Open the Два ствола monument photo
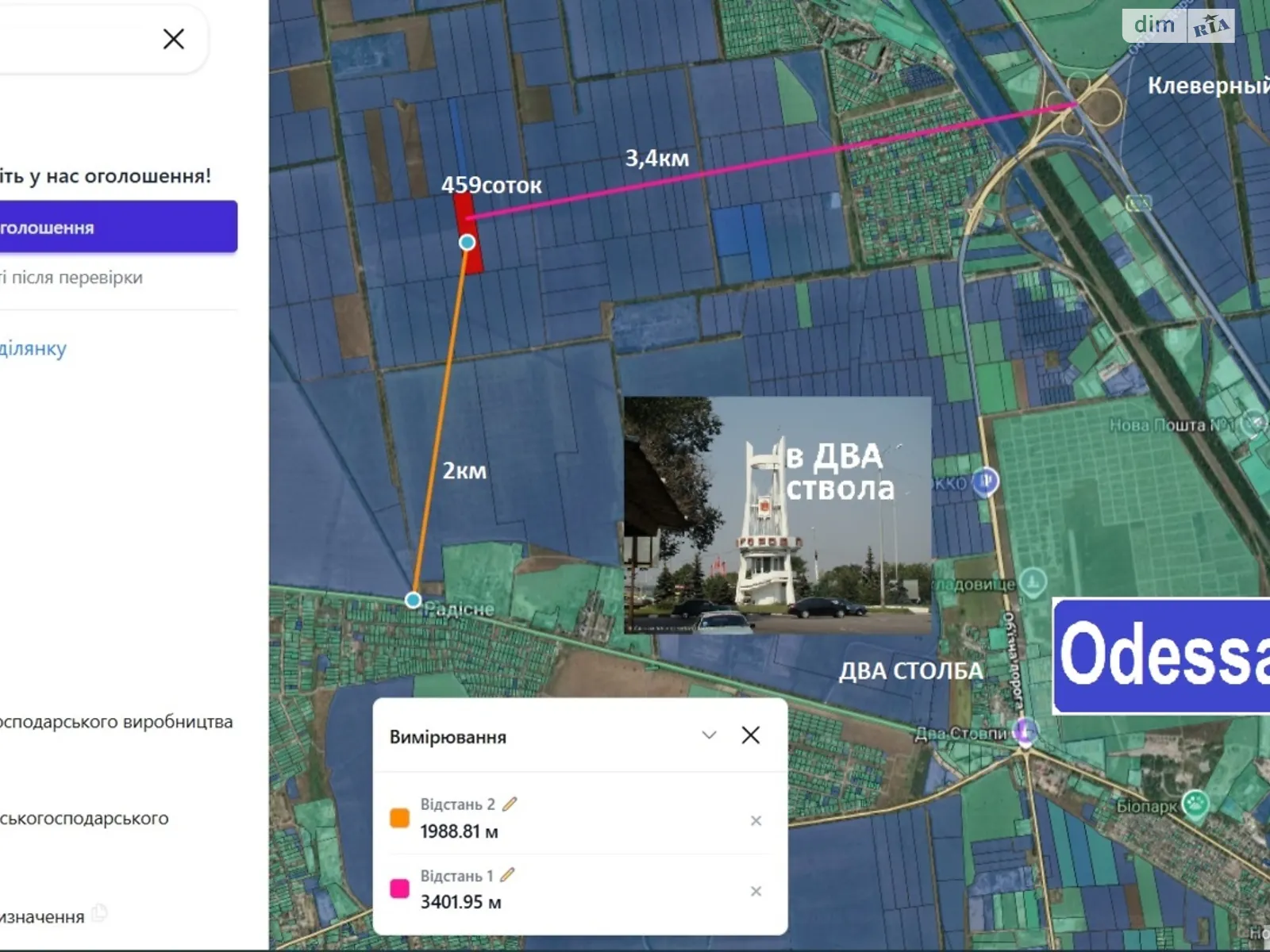Image resolution: width=1270 pixels, height=952 pixels. [x=776, y=515]
